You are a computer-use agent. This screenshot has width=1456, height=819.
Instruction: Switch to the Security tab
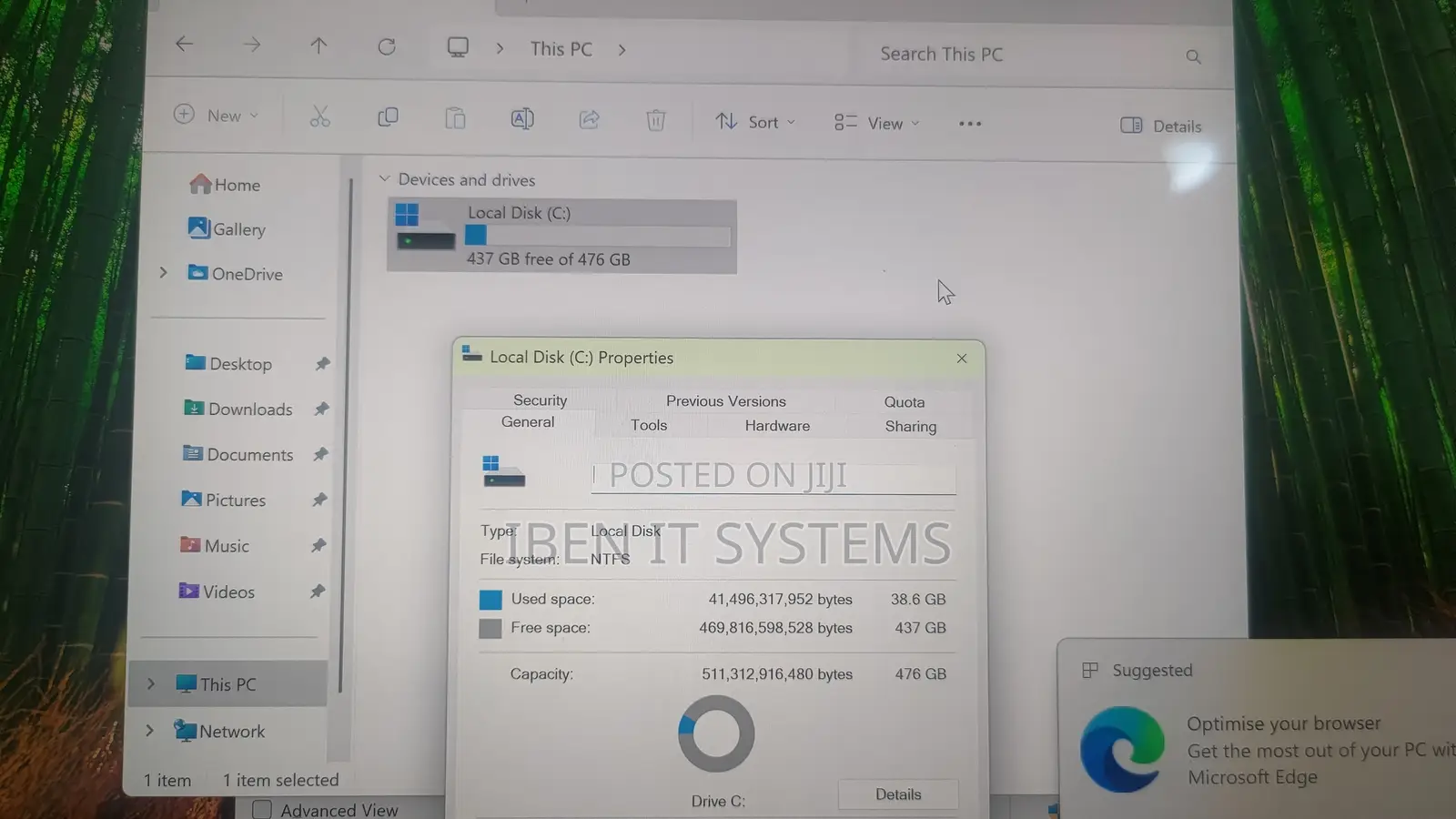tap(540, 399)
